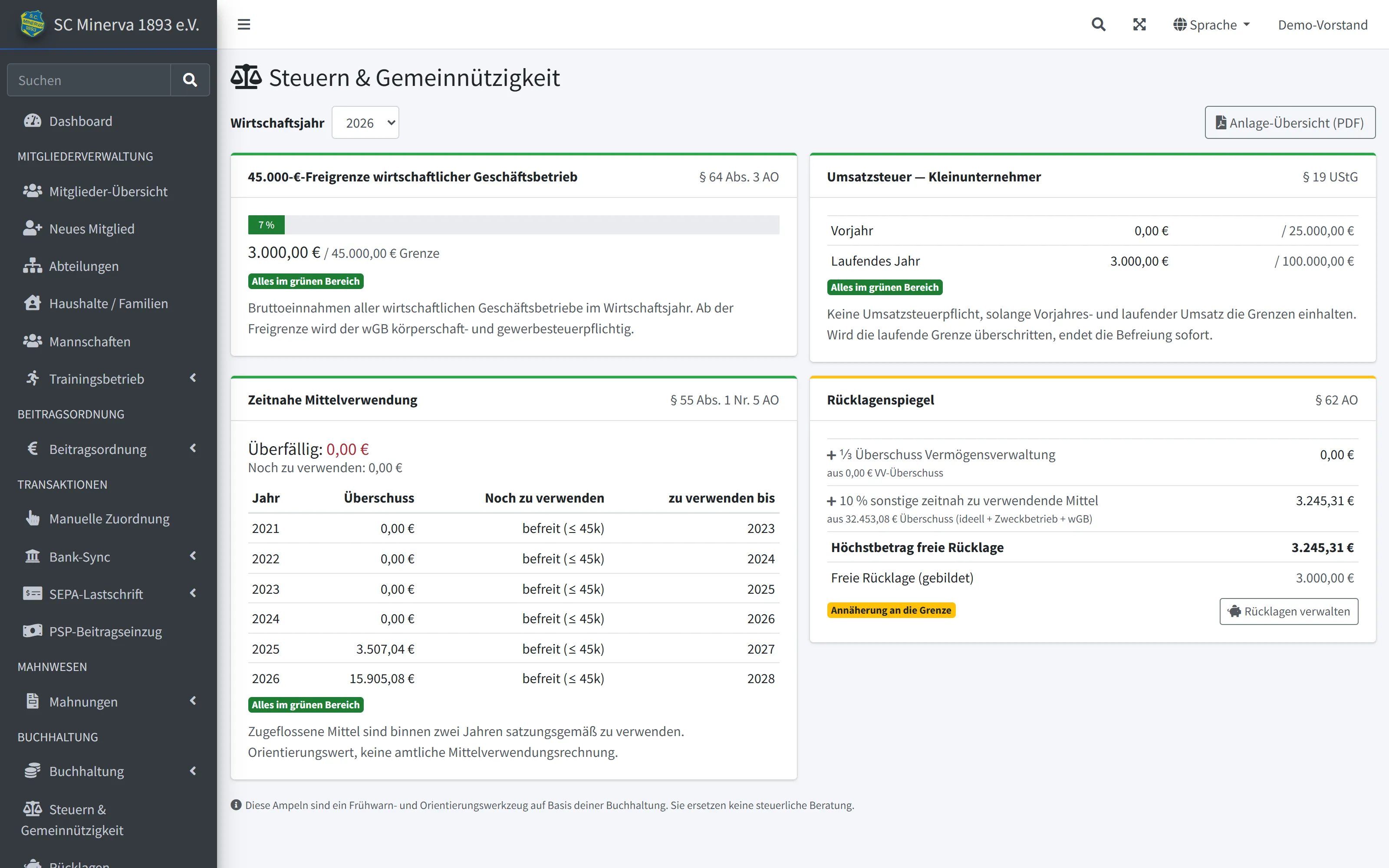Open the Dashboard menu item

click(108, 121)
